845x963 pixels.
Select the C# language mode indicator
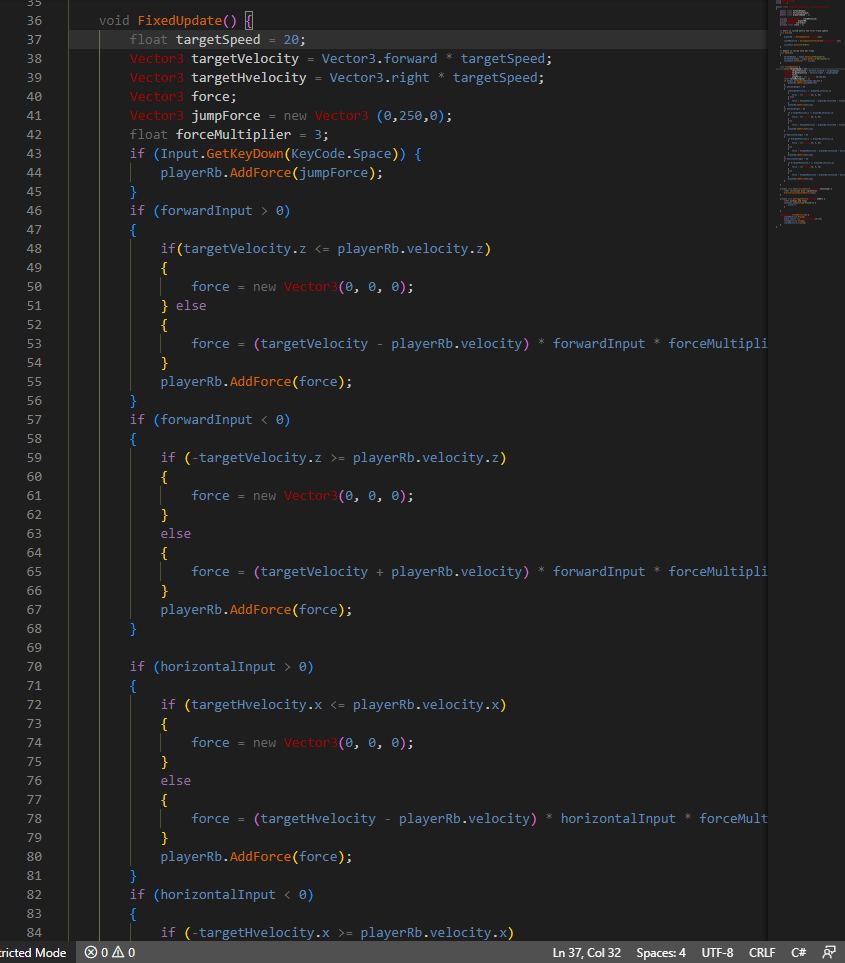[x=799, y=952]
